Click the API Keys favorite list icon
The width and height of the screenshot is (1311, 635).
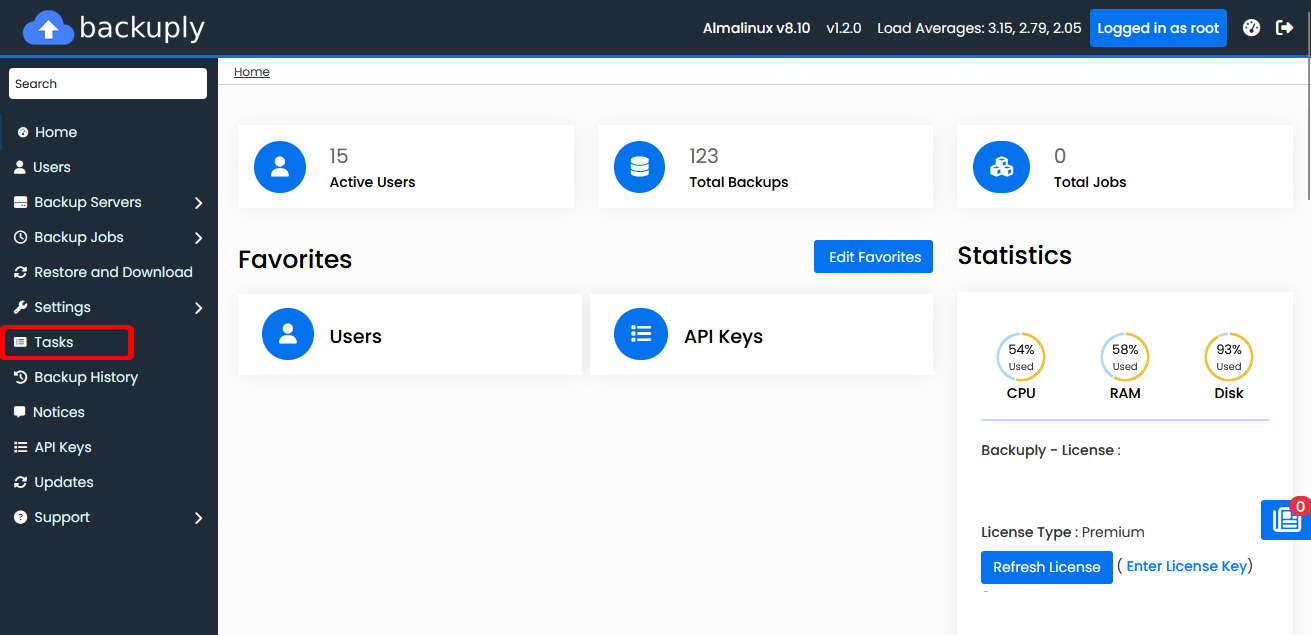pos(641,334)
